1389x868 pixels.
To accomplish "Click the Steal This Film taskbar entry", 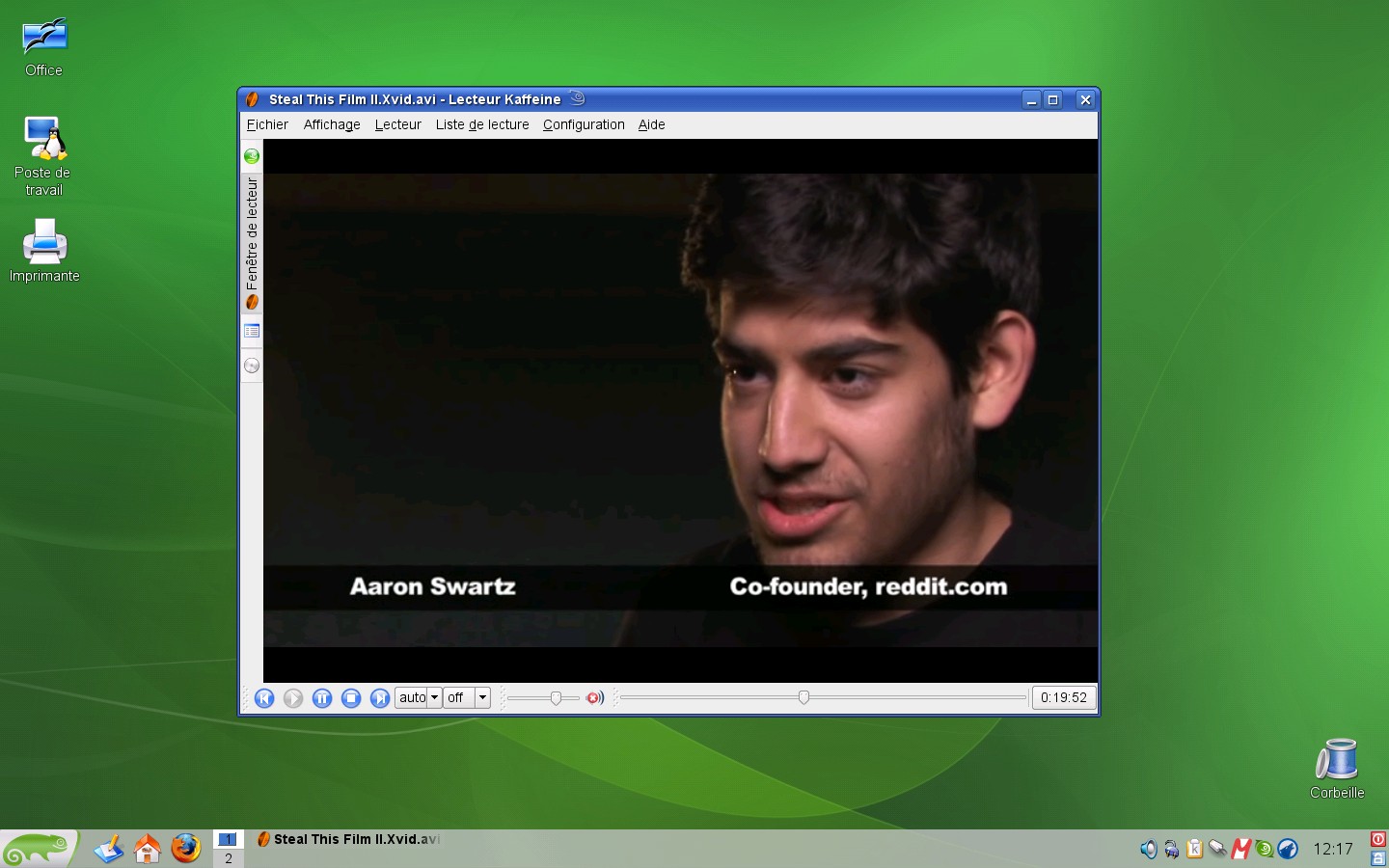I will pos(348,839).
